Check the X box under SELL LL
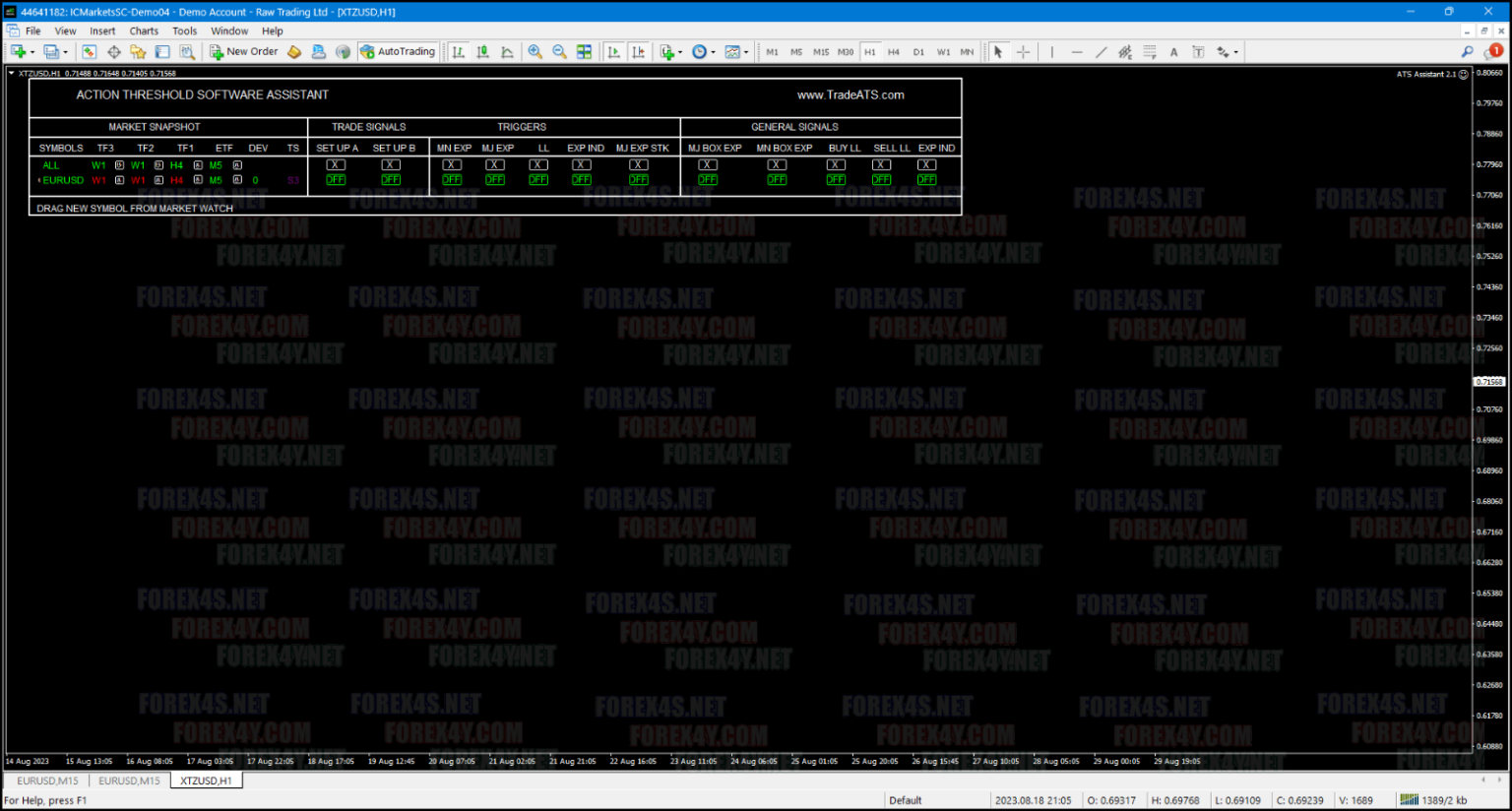 click(x=881, y=165)
